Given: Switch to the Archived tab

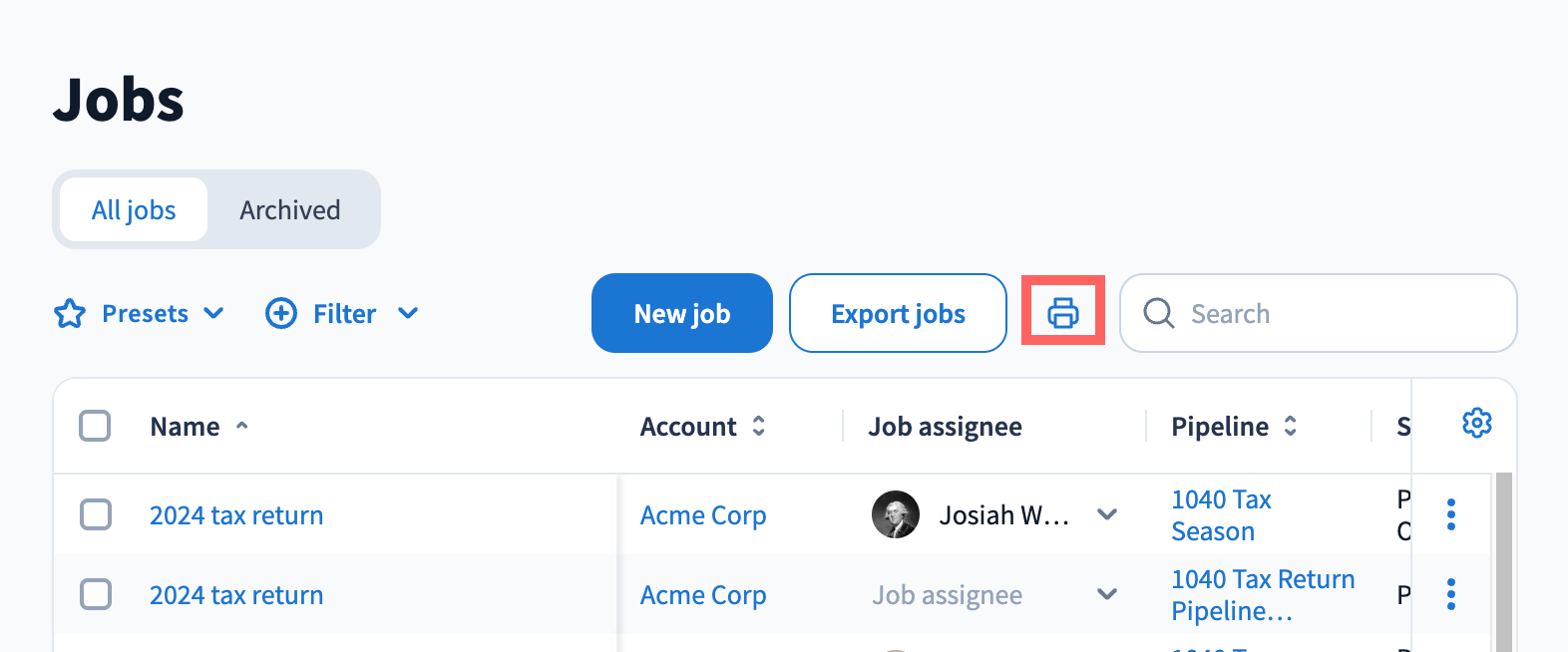Looking at the screenshot, I should coord(290,210).
